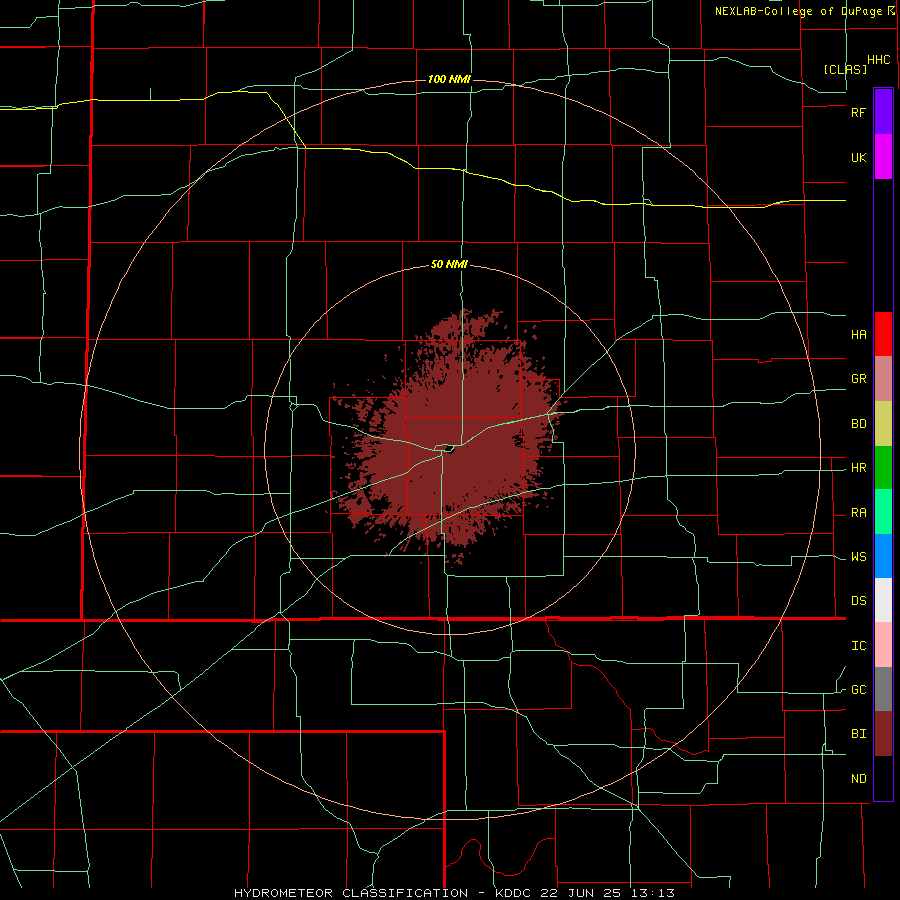Select the BD yellow color swatch
This screenshot has height=900, width=900.
[x=883, y=424]
